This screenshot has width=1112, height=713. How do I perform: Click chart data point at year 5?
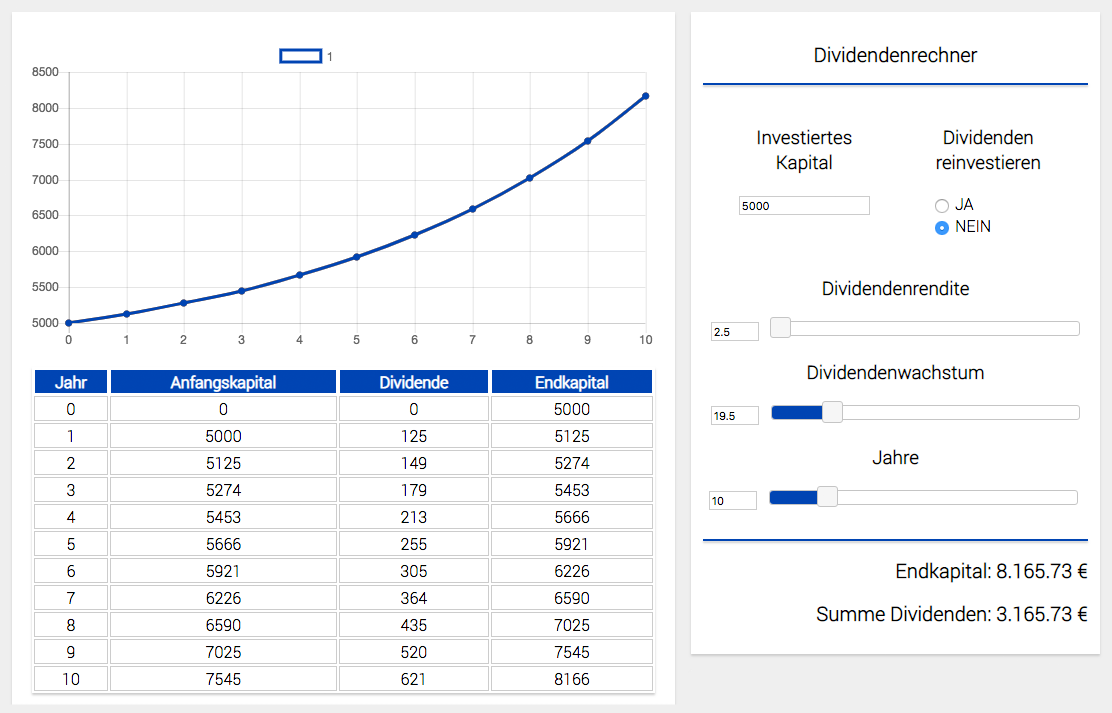point(357,257)
